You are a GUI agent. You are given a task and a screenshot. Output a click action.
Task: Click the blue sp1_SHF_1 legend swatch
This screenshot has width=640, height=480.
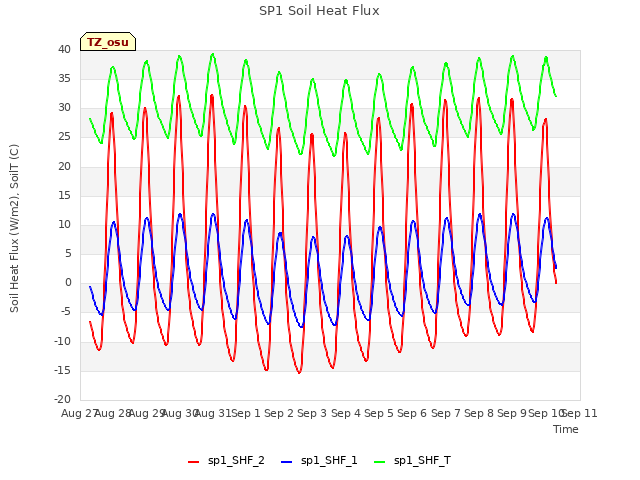tap(287, 462)
